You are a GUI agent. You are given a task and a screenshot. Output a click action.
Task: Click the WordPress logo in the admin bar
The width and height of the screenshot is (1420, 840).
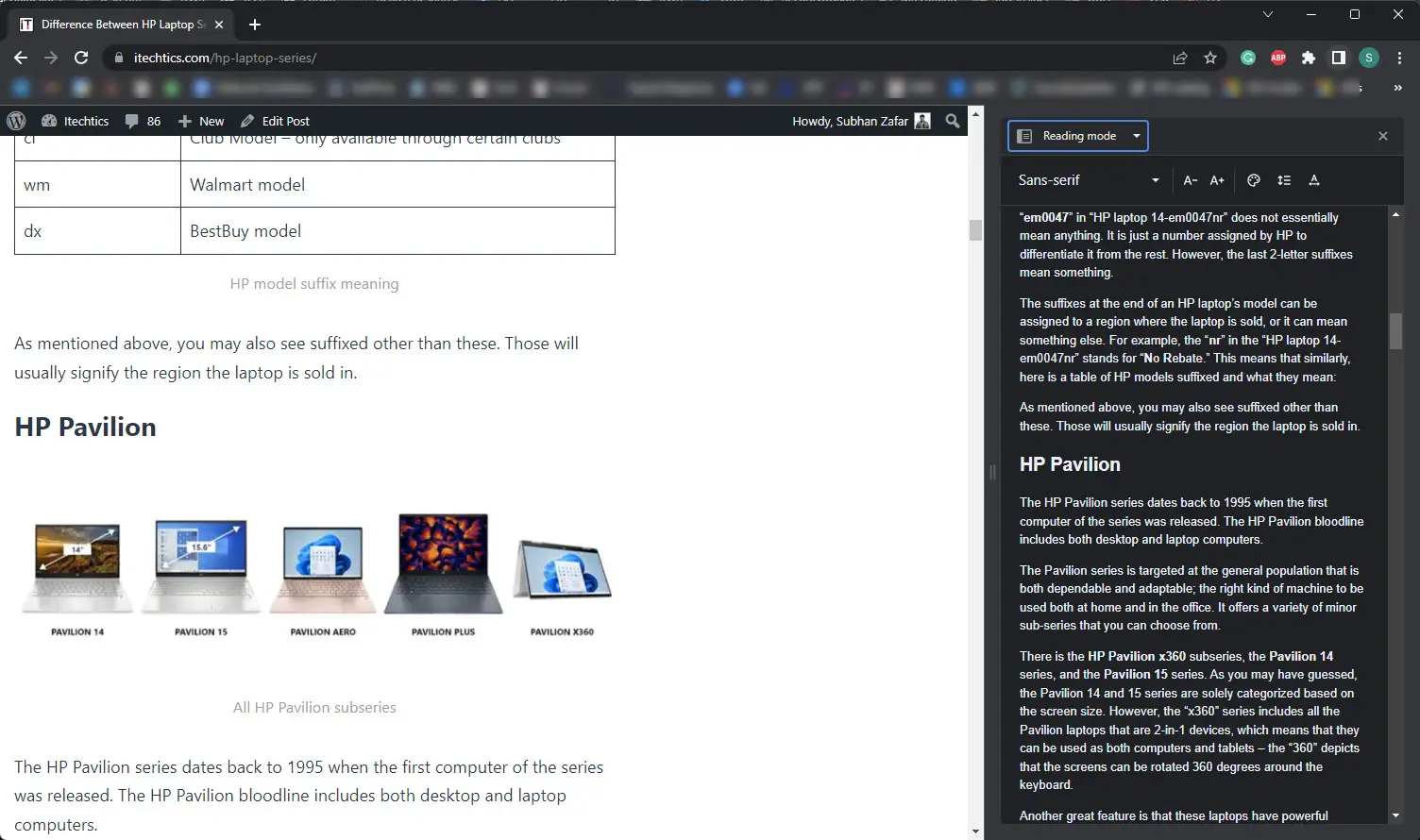pos(16,121)
